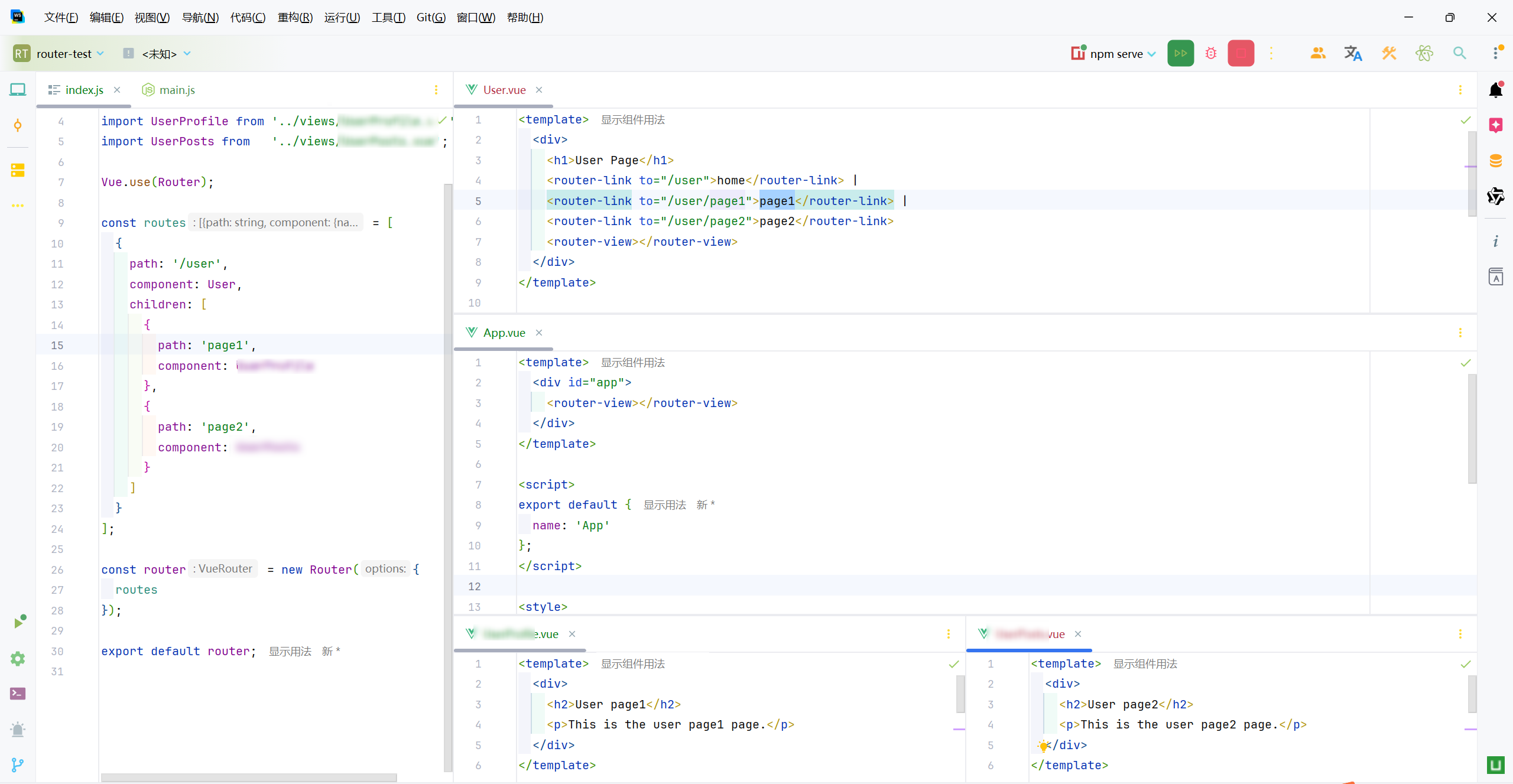Open the Commit tool window icon
The width and height of the screenshot is (1513, 784).
click(x=18, y=125)
